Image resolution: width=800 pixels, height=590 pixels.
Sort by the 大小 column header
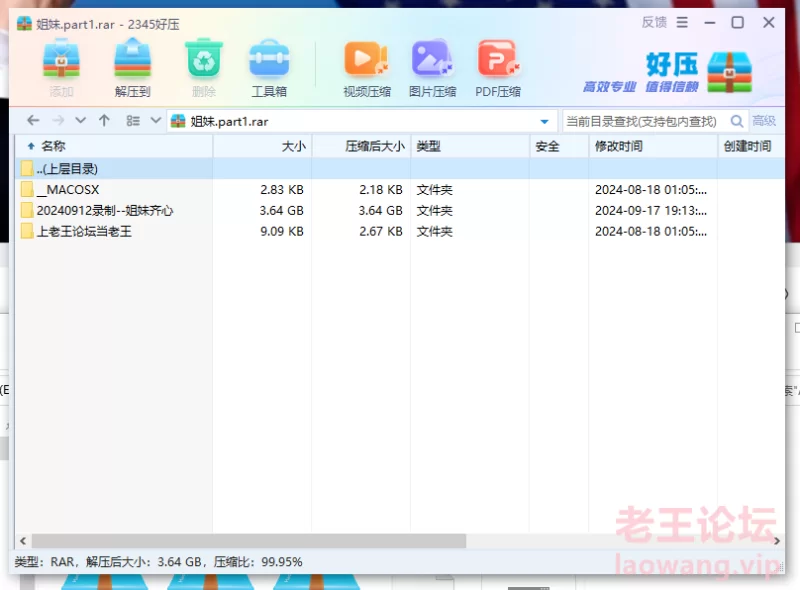262,146
